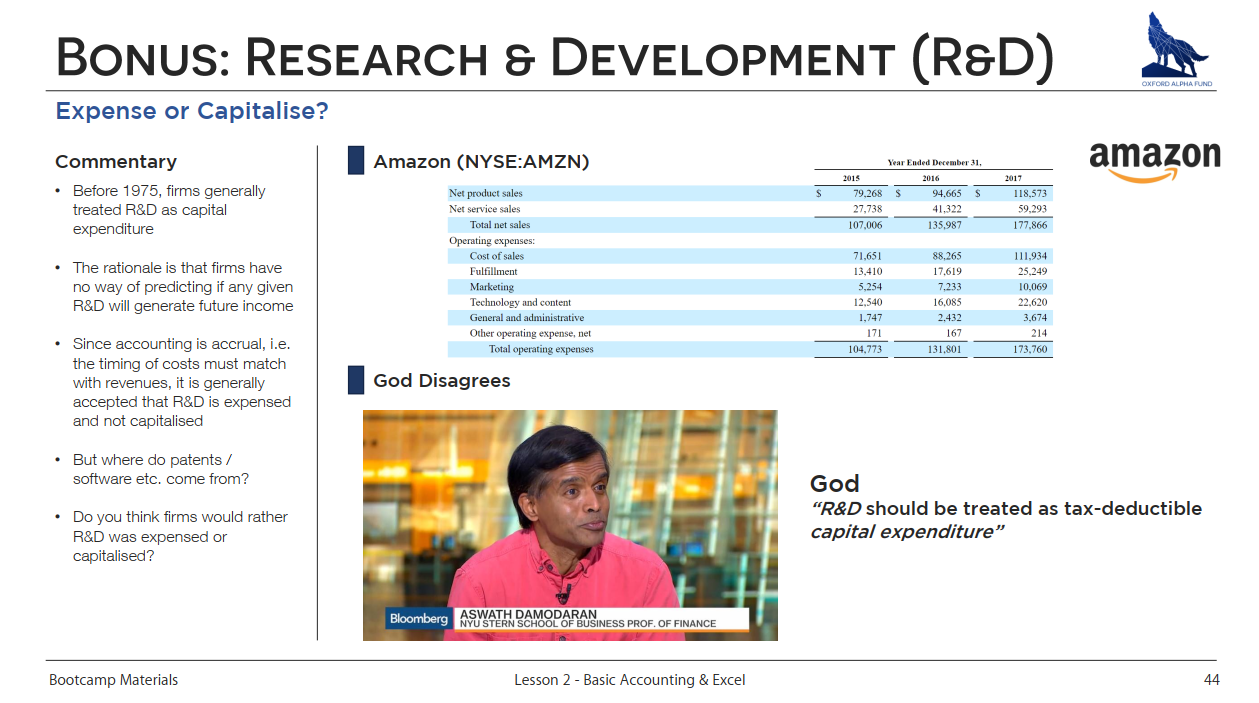1259x703 pixels.
Task: Click the blue square beside Amazon heading
Action: [x=356, y=161]
